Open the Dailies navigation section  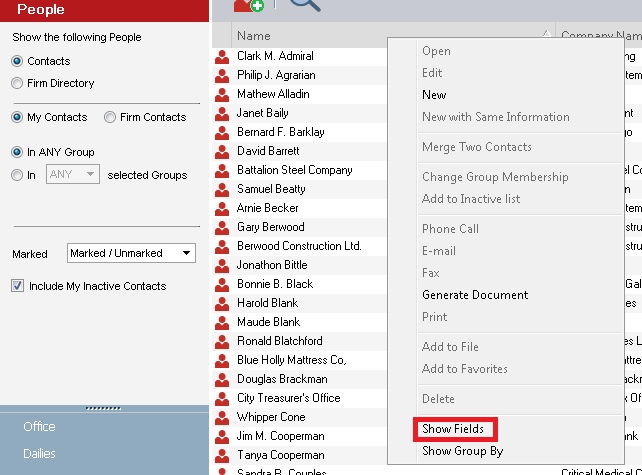[x=40, y=454]
